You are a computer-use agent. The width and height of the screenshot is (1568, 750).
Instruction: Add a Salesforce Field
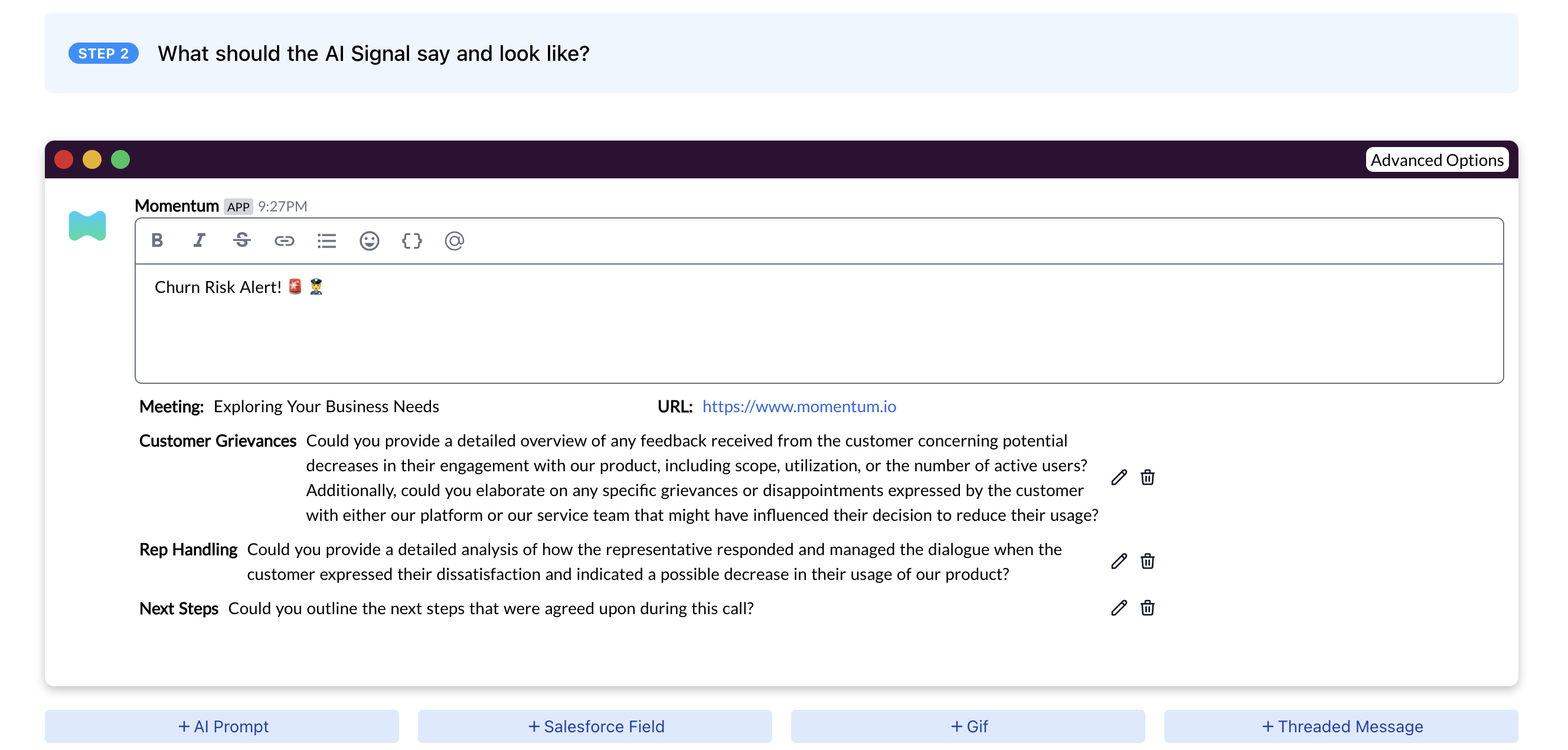[x=596, y=726]
